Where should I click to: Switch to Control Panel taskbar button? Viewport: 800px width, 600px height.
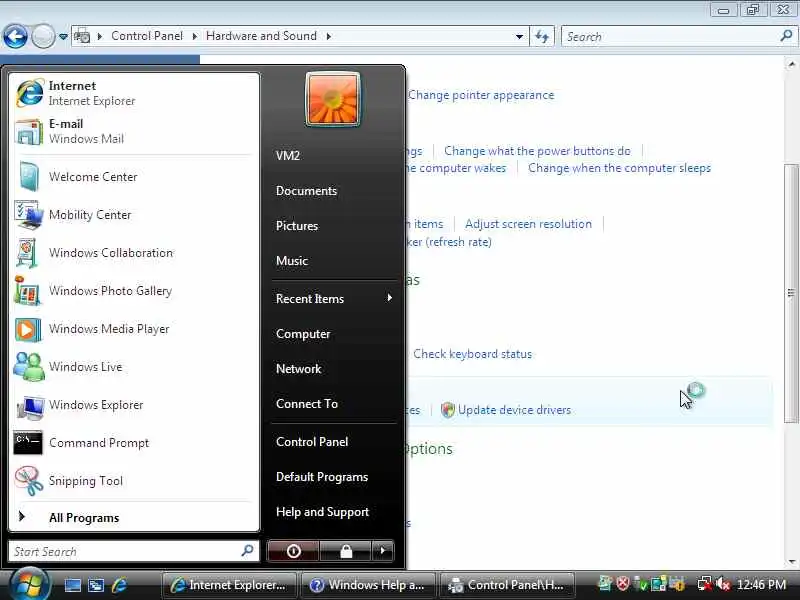tap(508, 585)
